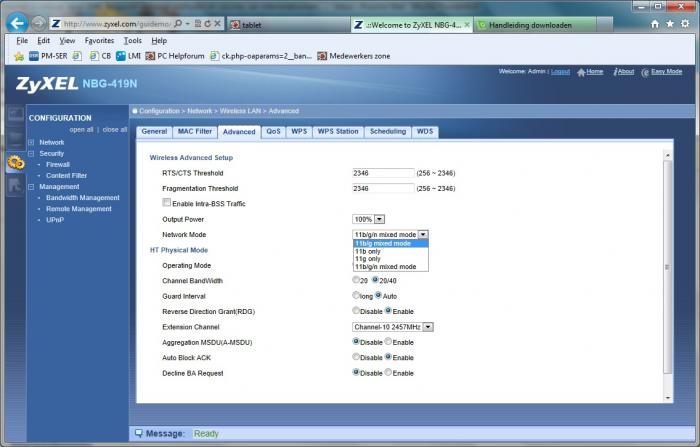Image resolution: width=700 pixels, height=447 pixels.
Task: Click the browser Back arrow button
Action: pyautogui.click(x=17, y=23)
